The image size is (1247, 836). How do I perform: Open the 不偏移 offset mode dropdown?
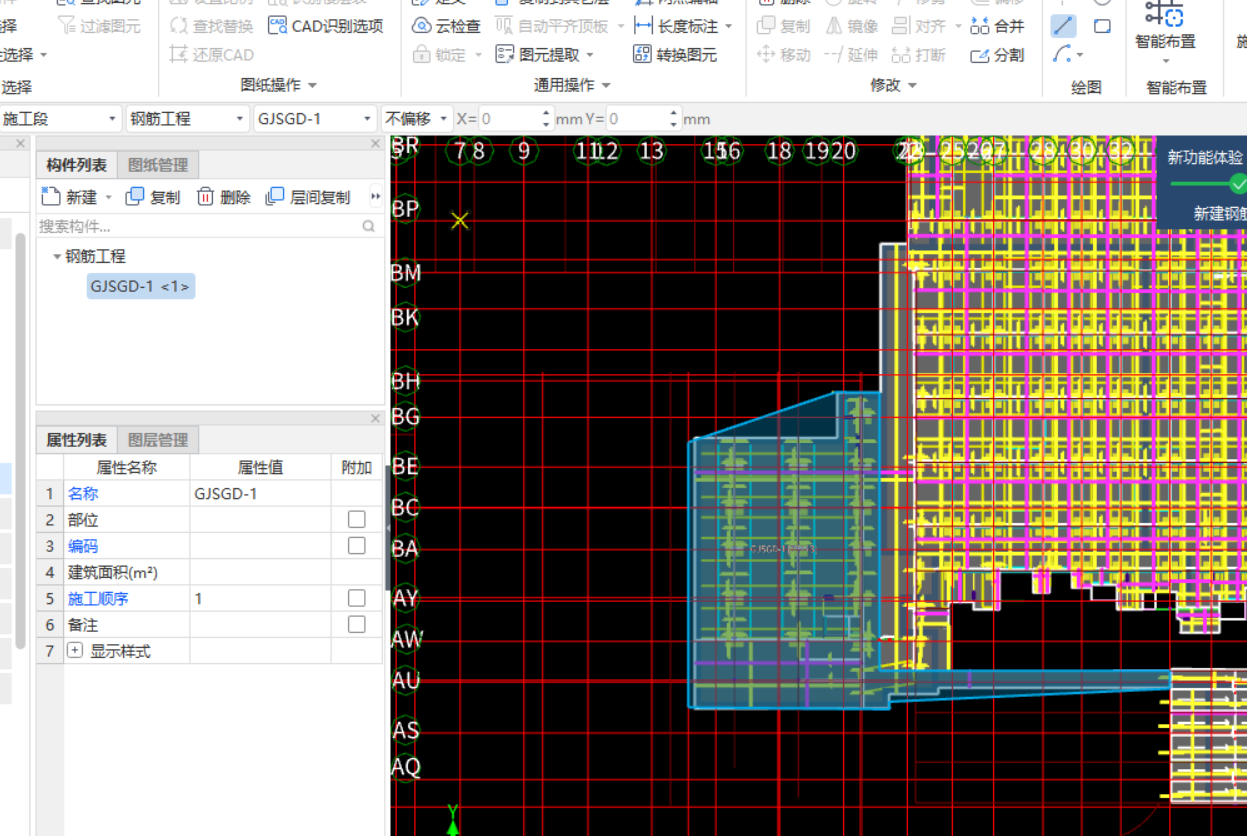coord(416,119)
